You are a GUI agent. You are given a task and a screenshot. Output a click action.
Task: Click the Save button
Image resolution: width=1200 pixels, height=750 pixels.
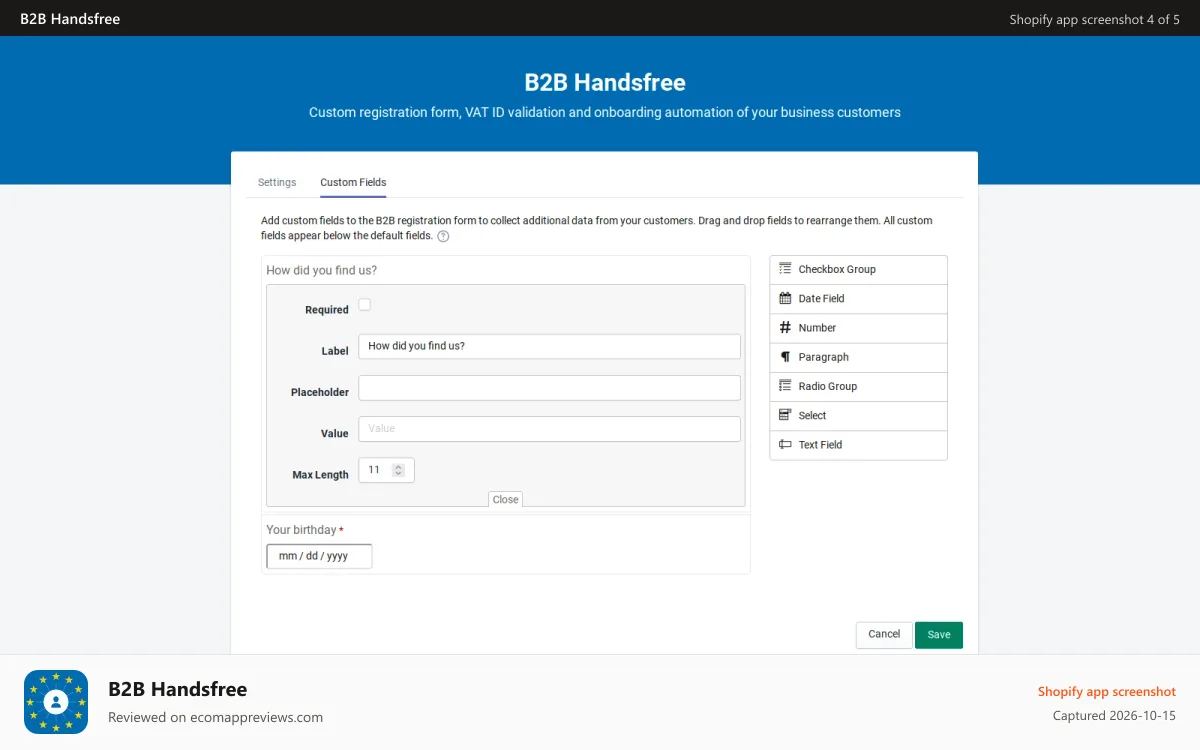pos(939,635)
